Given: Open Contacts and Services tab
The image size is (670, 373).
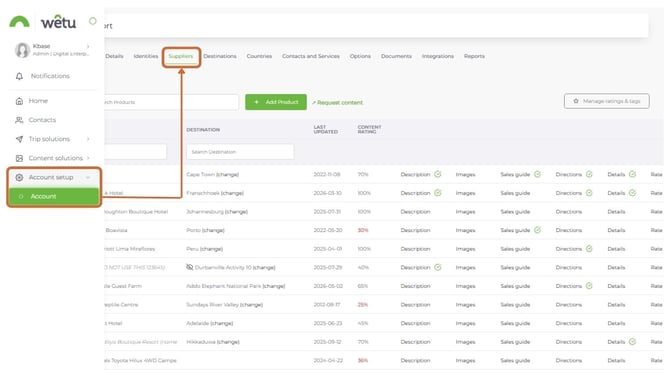Looking at the screenshot, I should 311,56.
